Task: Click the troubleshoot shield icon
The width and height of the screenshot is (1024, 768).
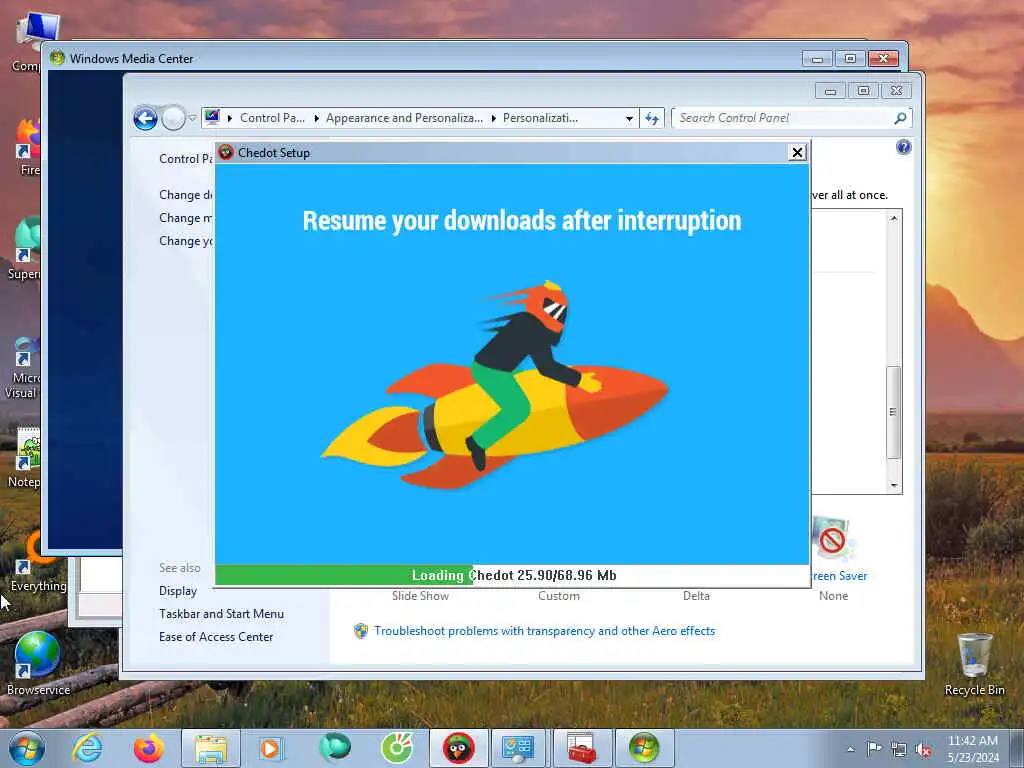Action: 360,631
